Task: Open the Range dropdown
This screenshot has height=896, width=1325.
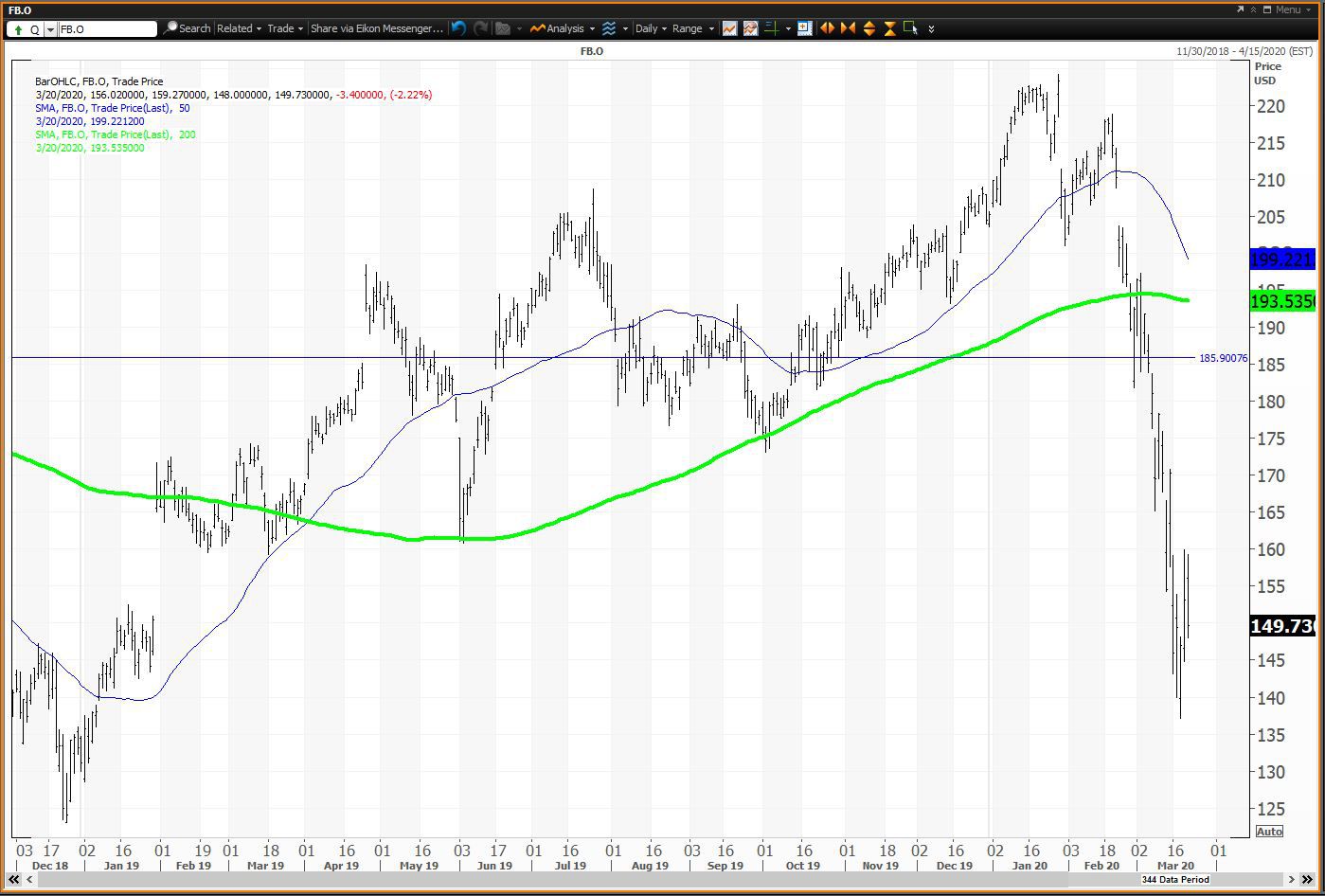Action: point(693,28)
